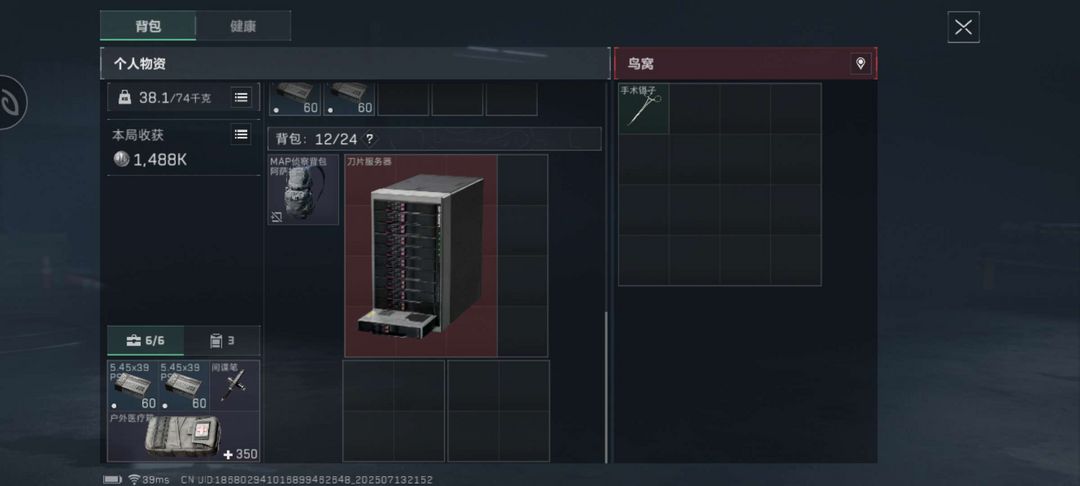
Task: Click the backpack help question mark icon
Action: click(370, 139)
